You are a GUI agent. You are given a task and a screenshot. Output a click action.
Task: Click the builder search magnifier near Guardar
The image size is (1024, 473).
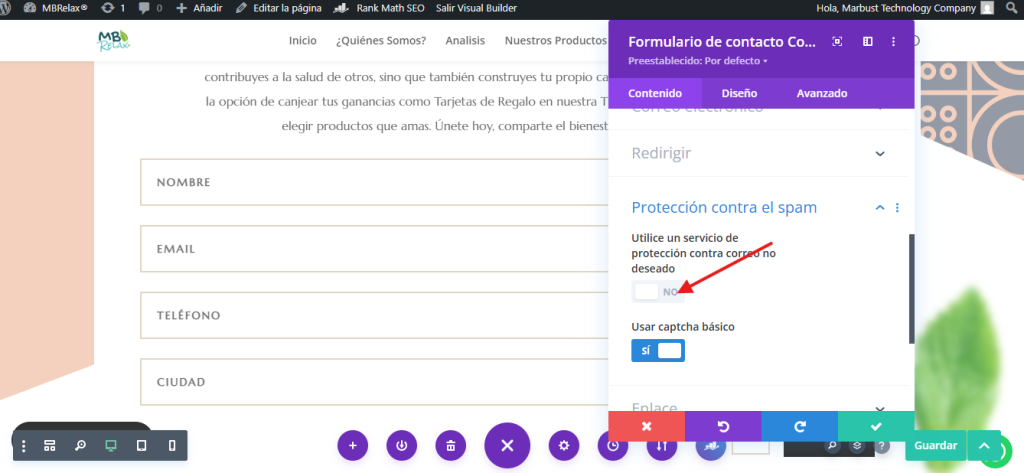tap(831, 446)
